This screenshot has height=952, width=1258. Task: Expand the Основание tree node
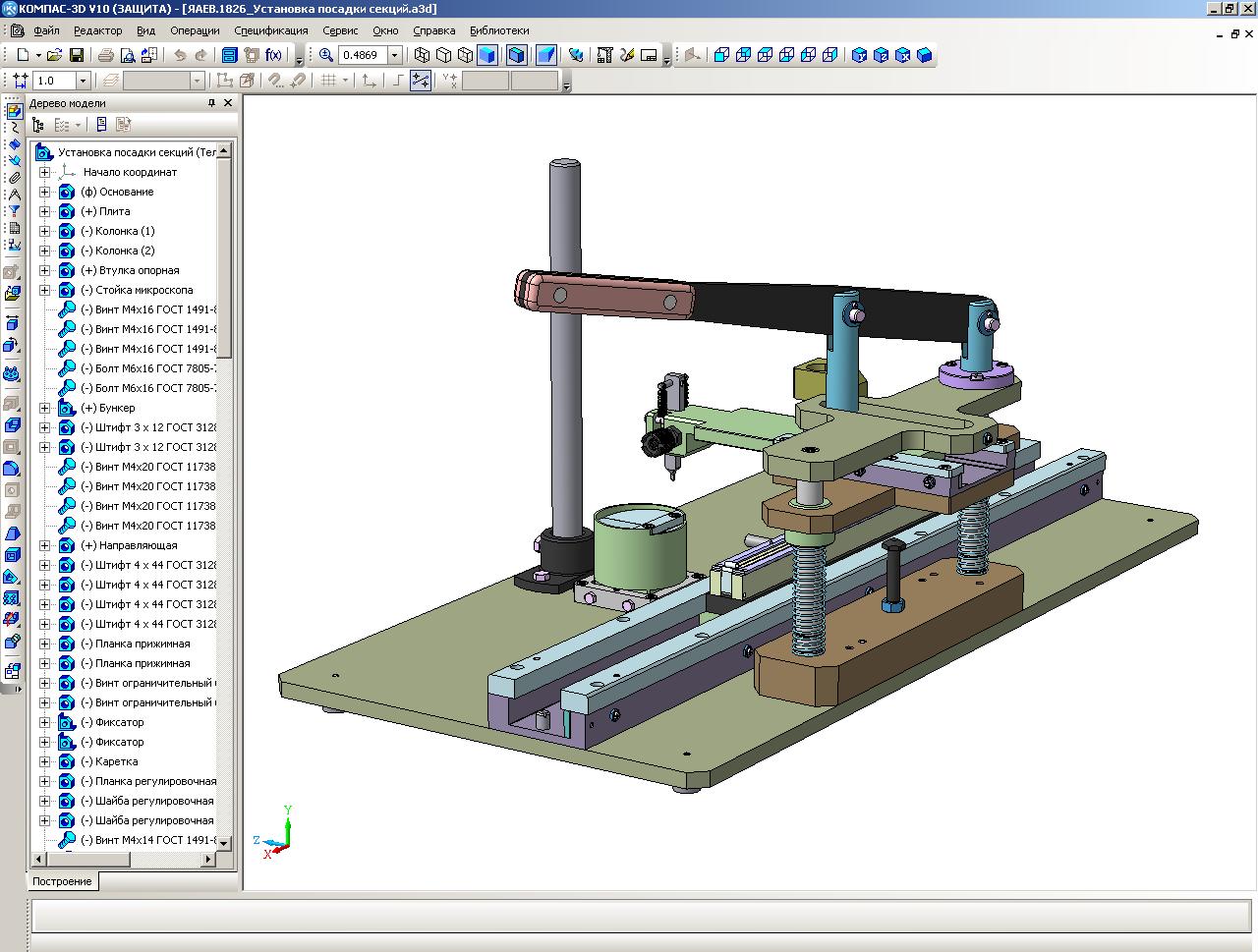pyautogui.click(x=44, y=192)
